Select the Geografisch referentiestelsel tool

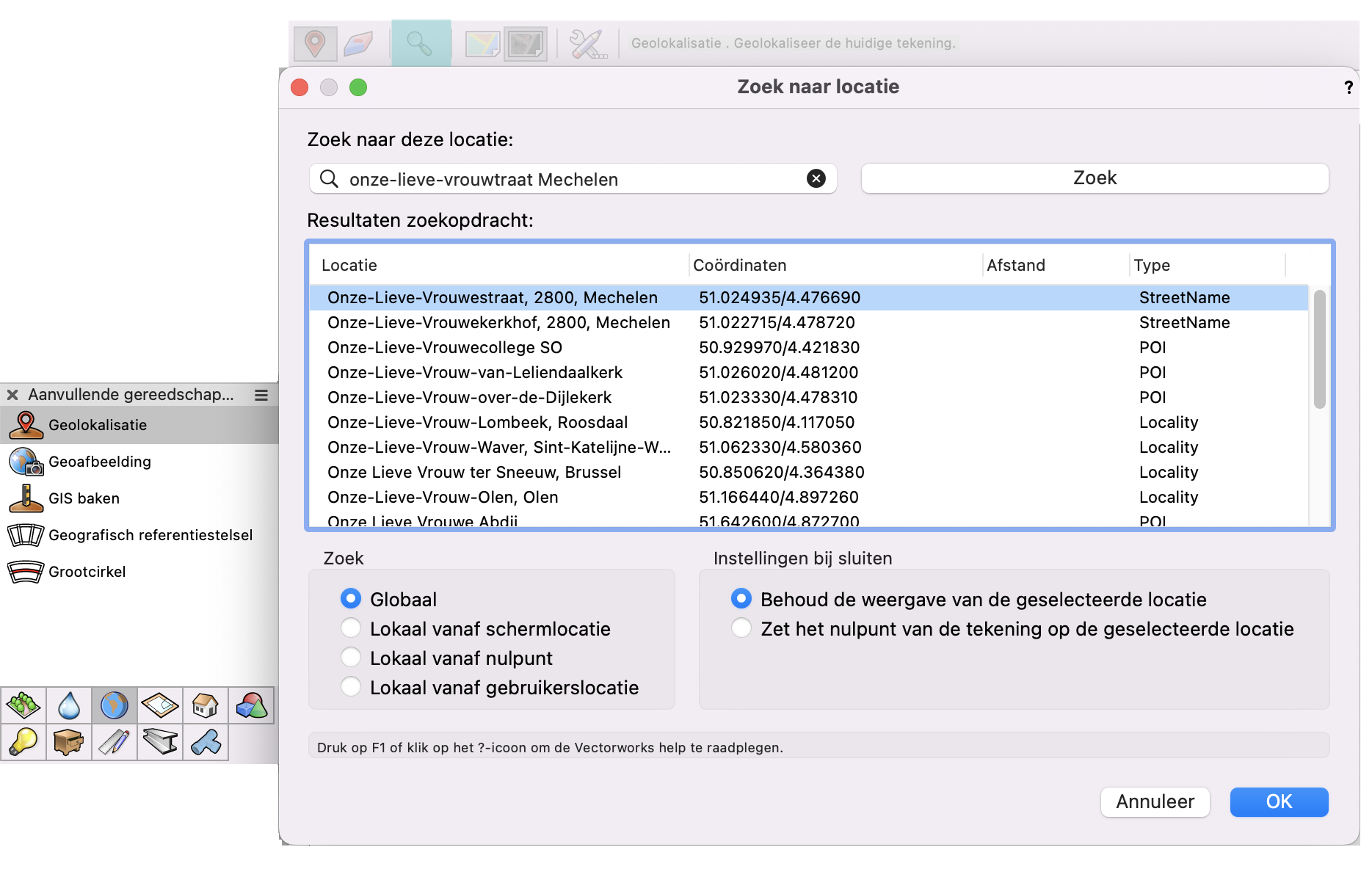(x=139, y=535)
